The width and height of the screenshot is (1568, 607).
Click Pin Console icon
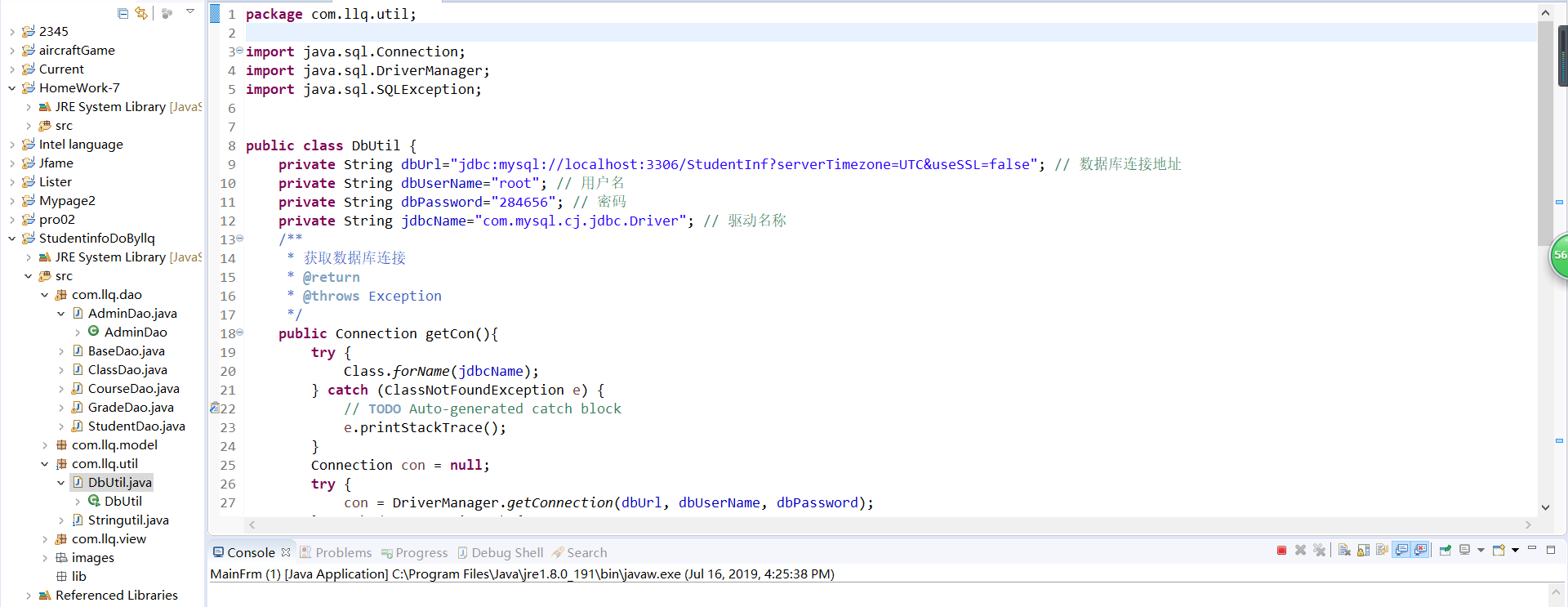point(1445,551)
